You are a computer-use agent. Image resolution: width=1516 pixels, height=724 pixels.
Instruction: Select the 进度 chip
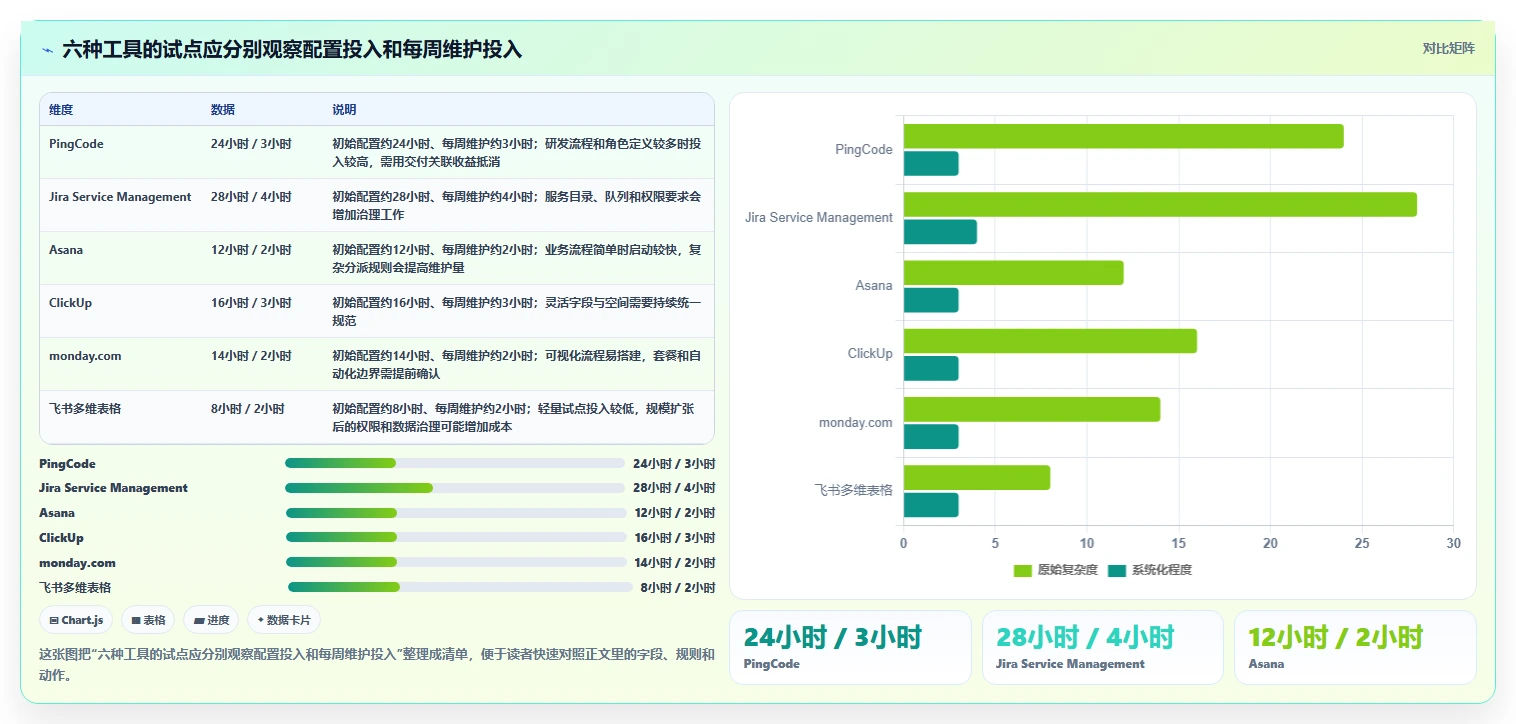pyautogui.click(x=211, y=620)
